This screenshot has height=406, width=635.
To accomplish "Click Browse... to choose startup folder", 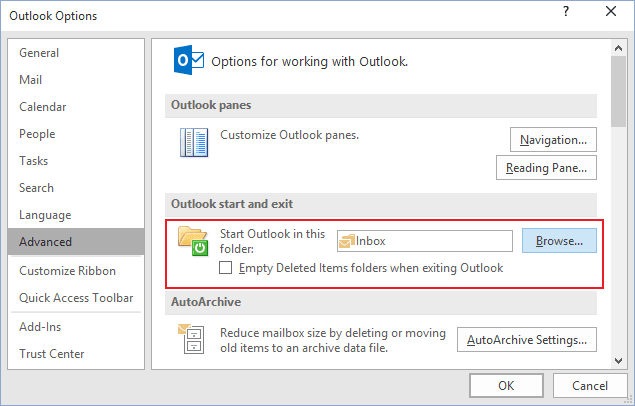I will point(559,241).
